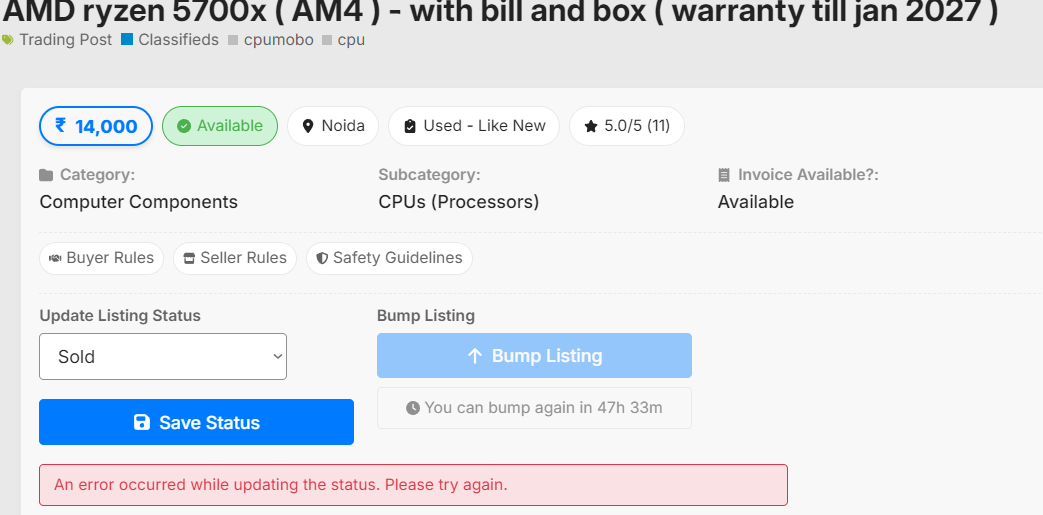Click the handshake icon on Buyer Rules
1043x515 pixels.
click(x=55, y=258)
